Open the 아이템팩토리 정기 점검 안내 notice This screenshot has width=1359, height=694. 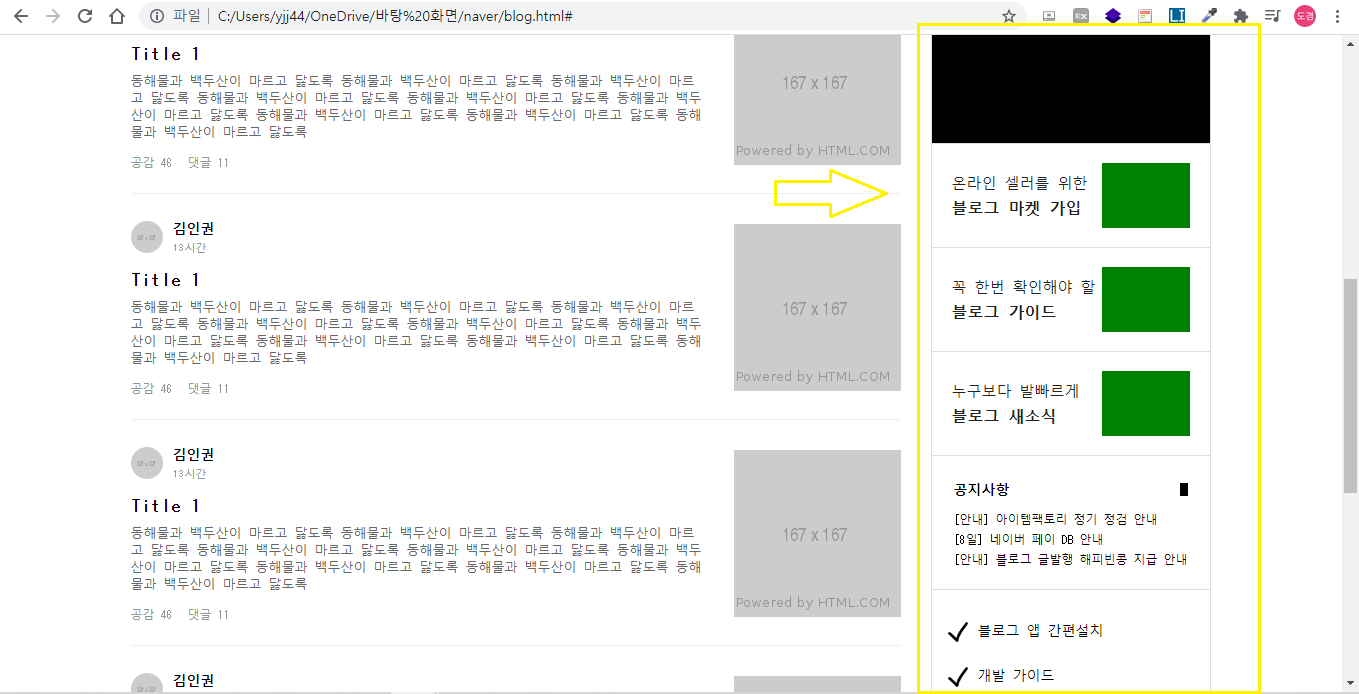coord(1056,519)
